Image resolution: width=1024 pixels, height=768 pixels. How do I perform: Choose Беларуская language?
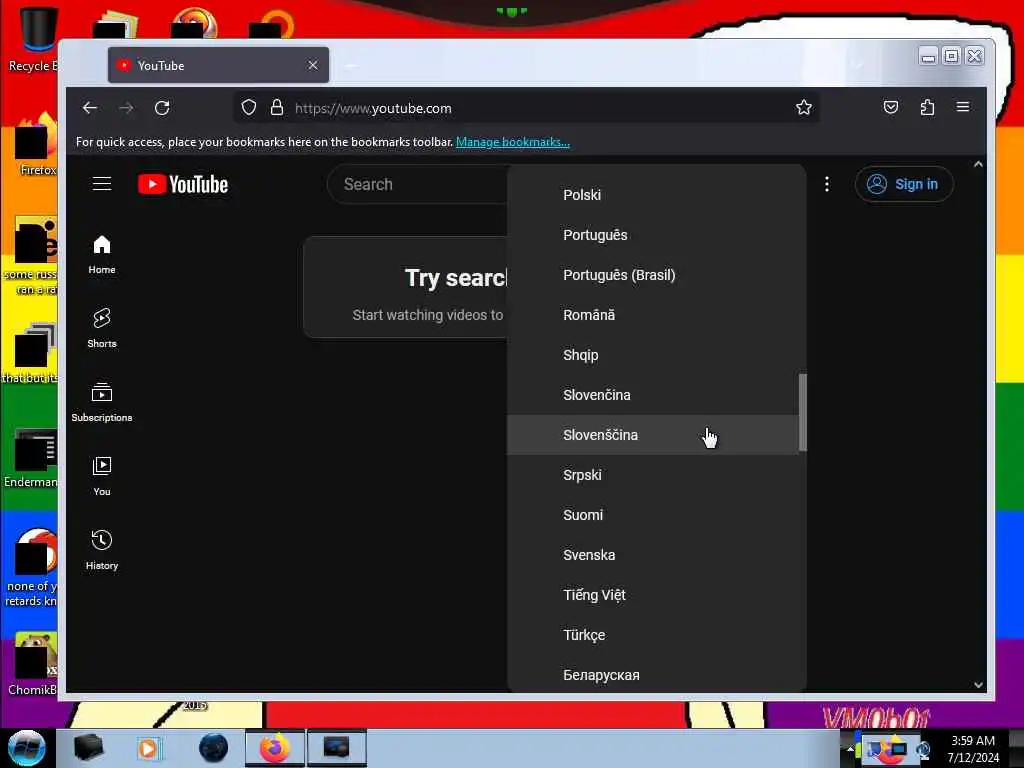click(x=653, y=675)
